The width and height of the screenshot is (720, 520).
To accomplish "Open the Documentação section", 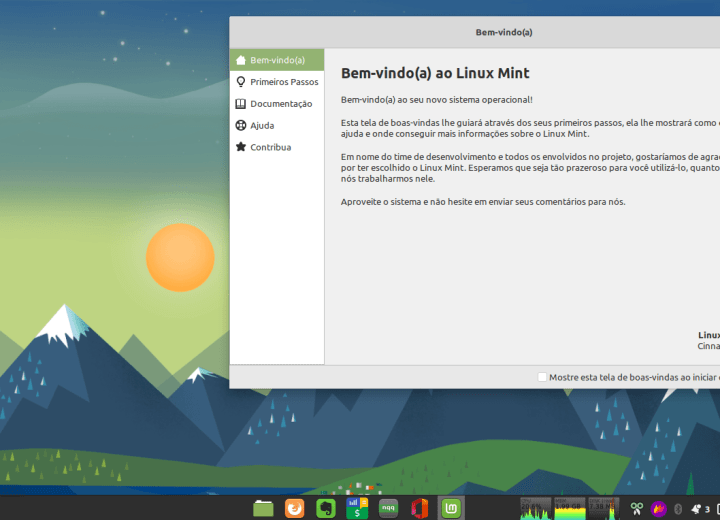I will click(277, 104).
